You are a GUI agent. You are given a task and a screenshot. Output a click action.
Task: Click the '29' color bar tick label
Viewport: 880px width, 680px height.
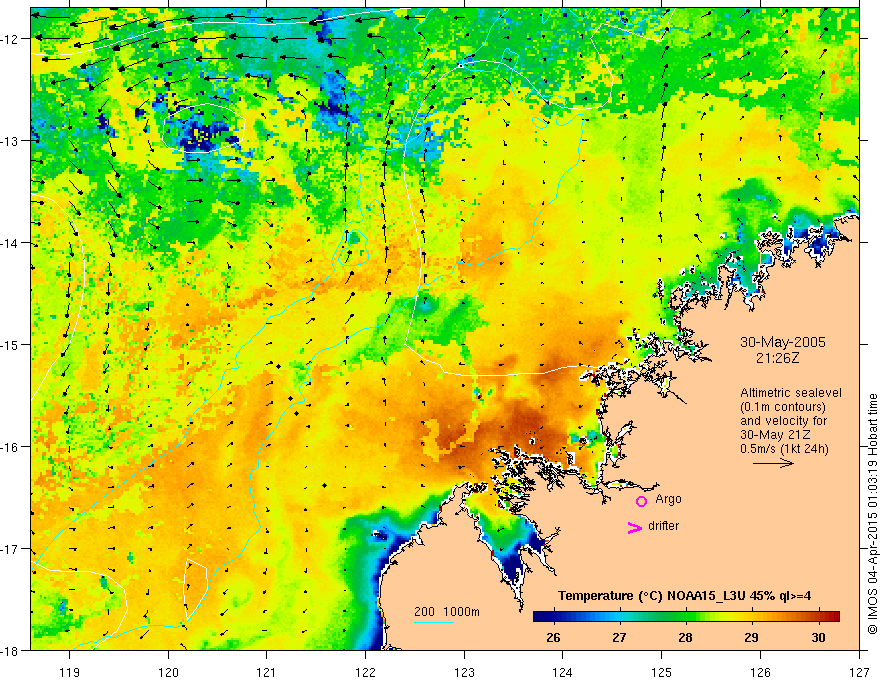click(x=751, y=637)
